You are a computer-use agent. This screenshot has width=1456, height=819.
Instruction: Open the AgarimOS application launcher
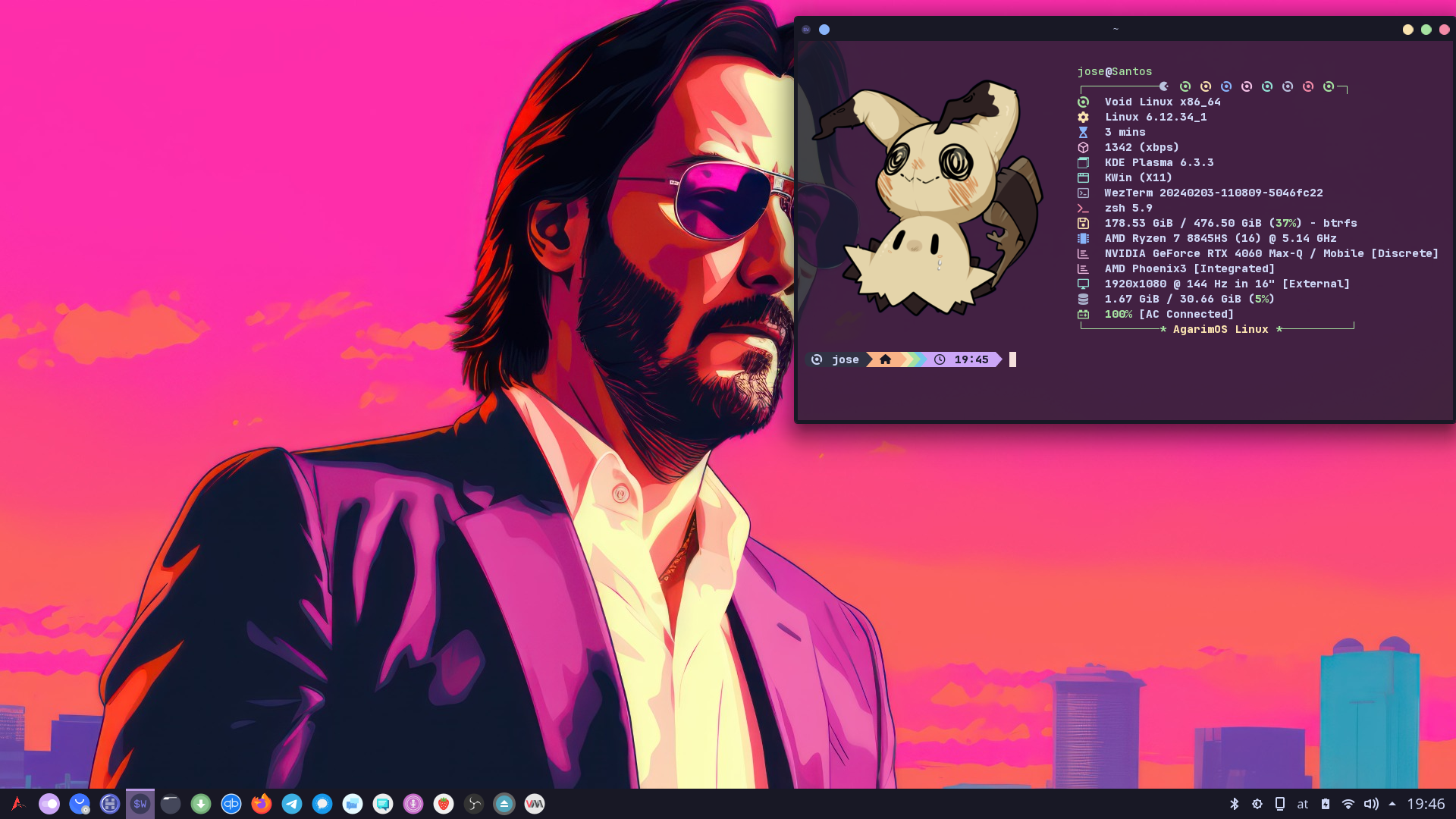18,804
